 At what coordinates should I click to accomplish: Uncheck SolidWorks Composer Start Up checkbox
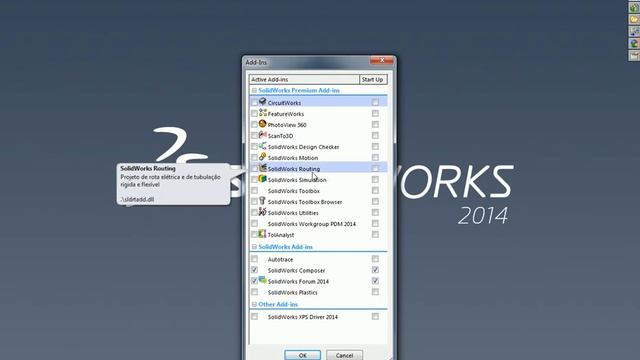click(x=375, y=270)
